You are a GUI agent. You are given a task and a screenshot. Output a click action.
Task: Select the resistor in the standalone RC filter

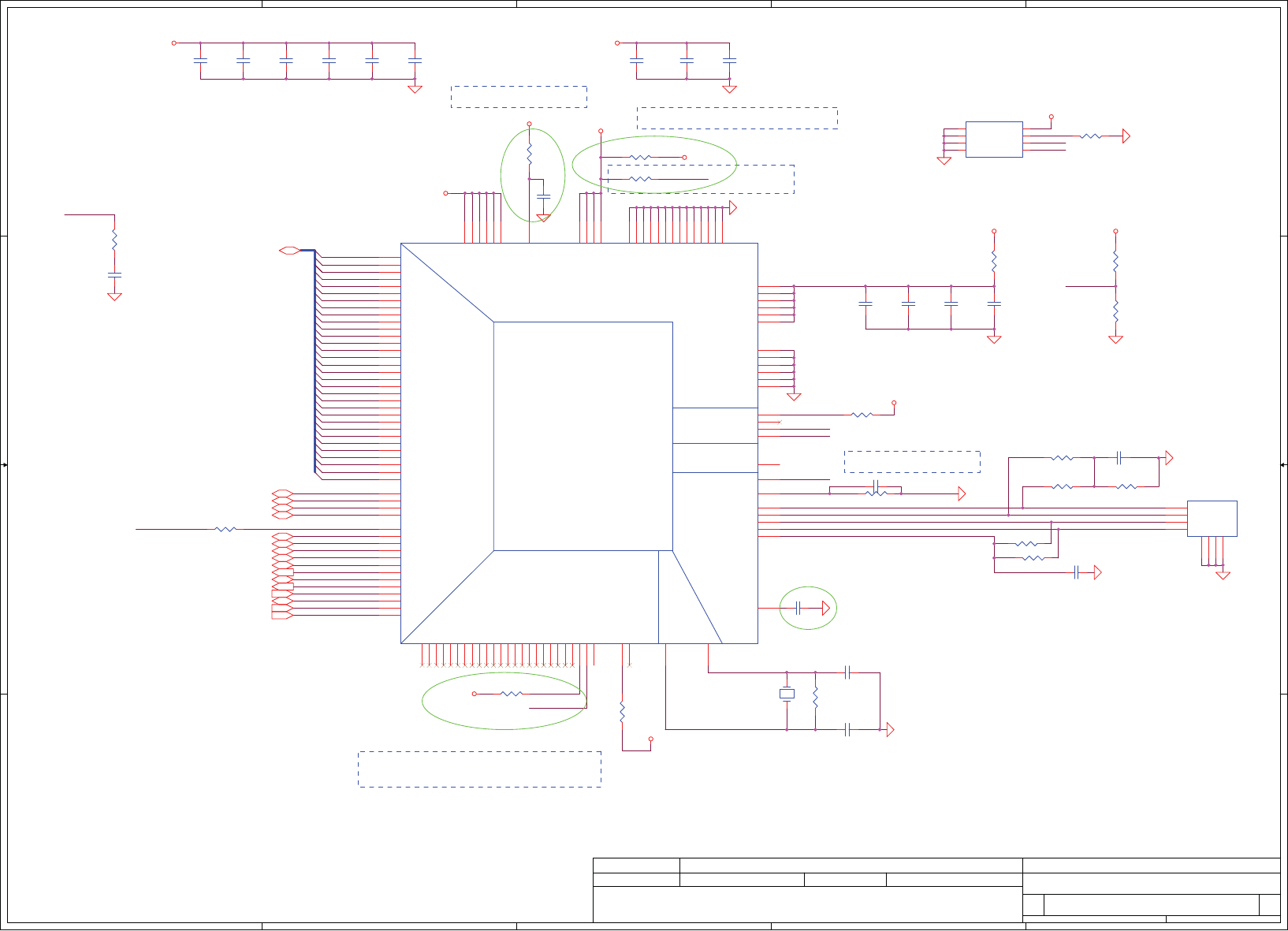click(x=114, y=239)
